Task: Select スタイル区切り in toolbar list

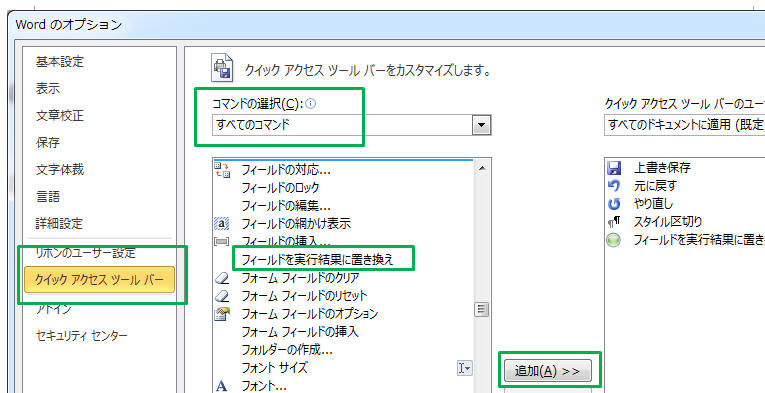Action: [667, 222]
